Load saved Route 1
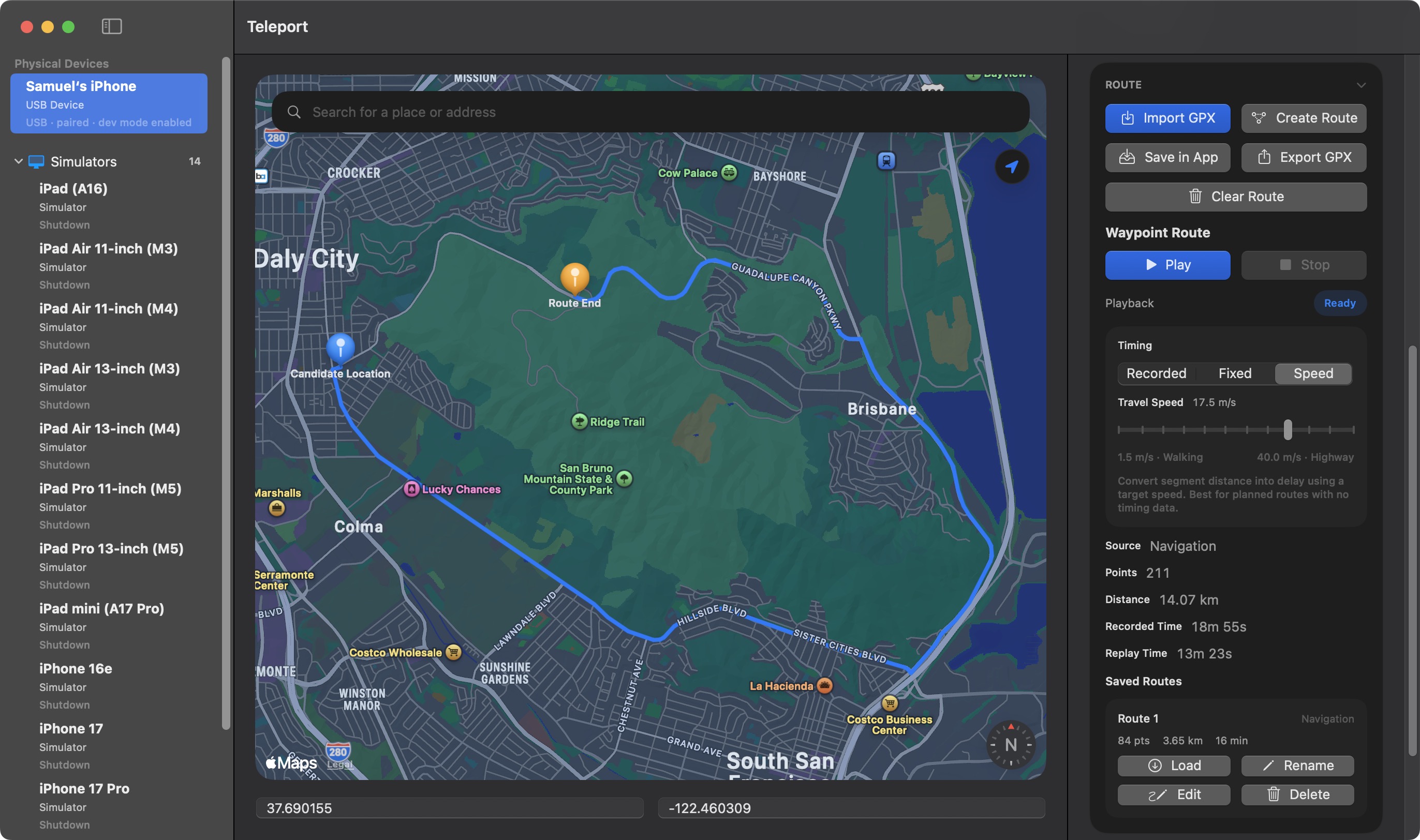Image resolution: width=1420 pixels, height=840 pixels. click(1174, 766)
